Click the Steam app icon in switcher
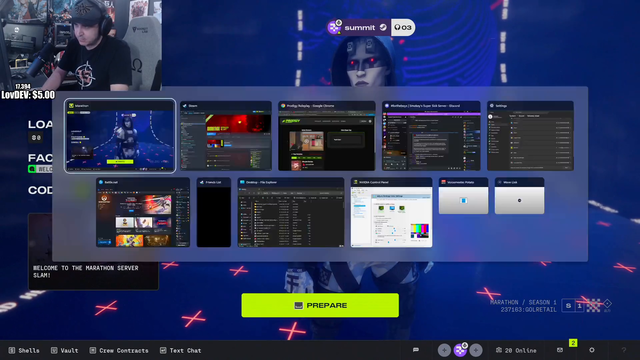 point(184,106)
